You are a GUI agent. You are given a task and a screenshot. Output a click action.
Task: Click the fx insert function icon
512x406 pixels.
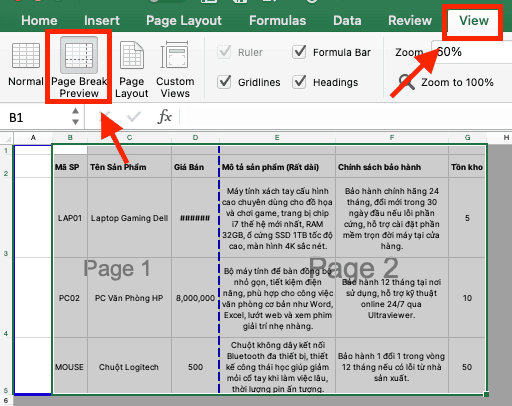pyautogui.click(x=165, y=117)
